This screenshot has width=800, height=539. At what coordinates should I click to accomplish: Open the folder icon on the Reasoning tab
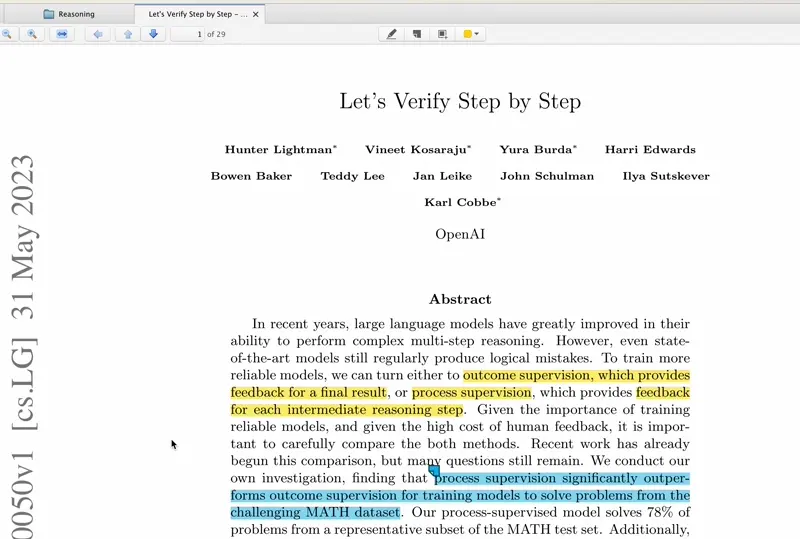point(49,14)
